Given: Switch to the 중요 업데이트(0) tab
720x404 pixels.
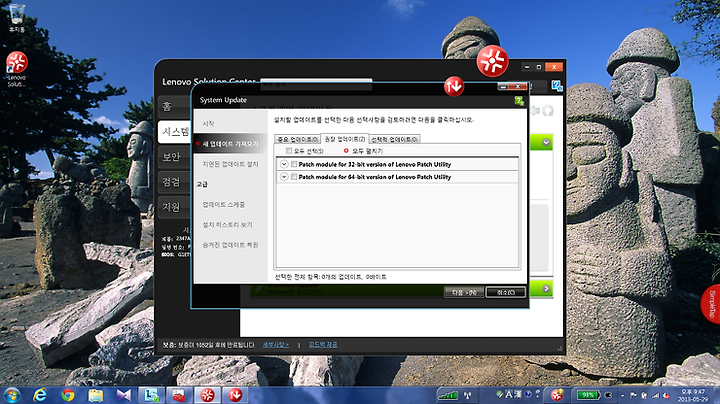Looking at the screenshot, I should 298,139.
